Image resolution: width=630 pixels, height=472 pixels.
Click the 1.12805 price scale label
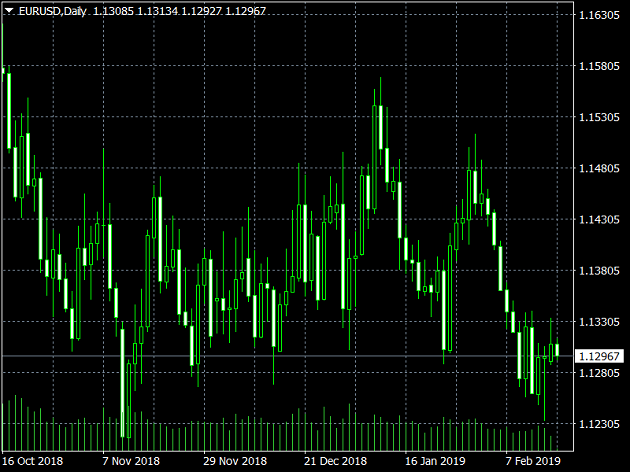click(x=599, y=373)
